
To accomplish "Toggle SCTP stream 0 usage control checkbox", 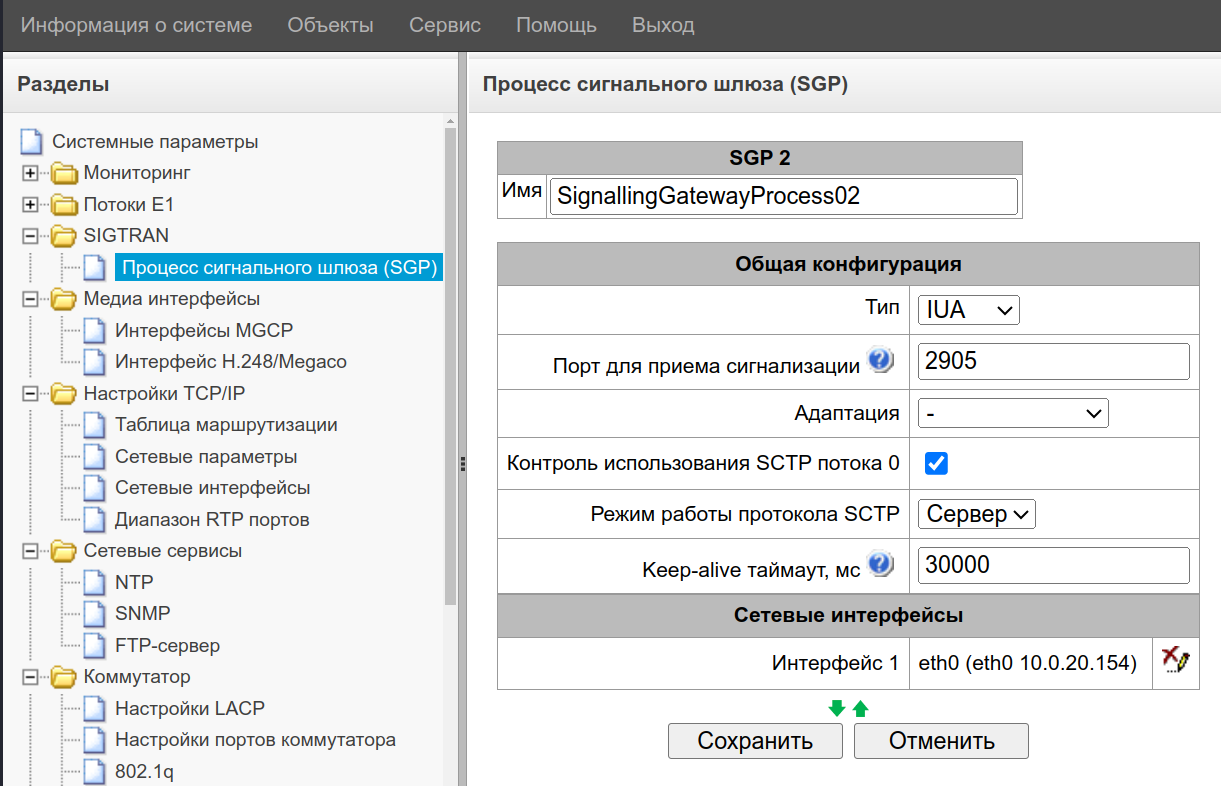I will (937, 464).
